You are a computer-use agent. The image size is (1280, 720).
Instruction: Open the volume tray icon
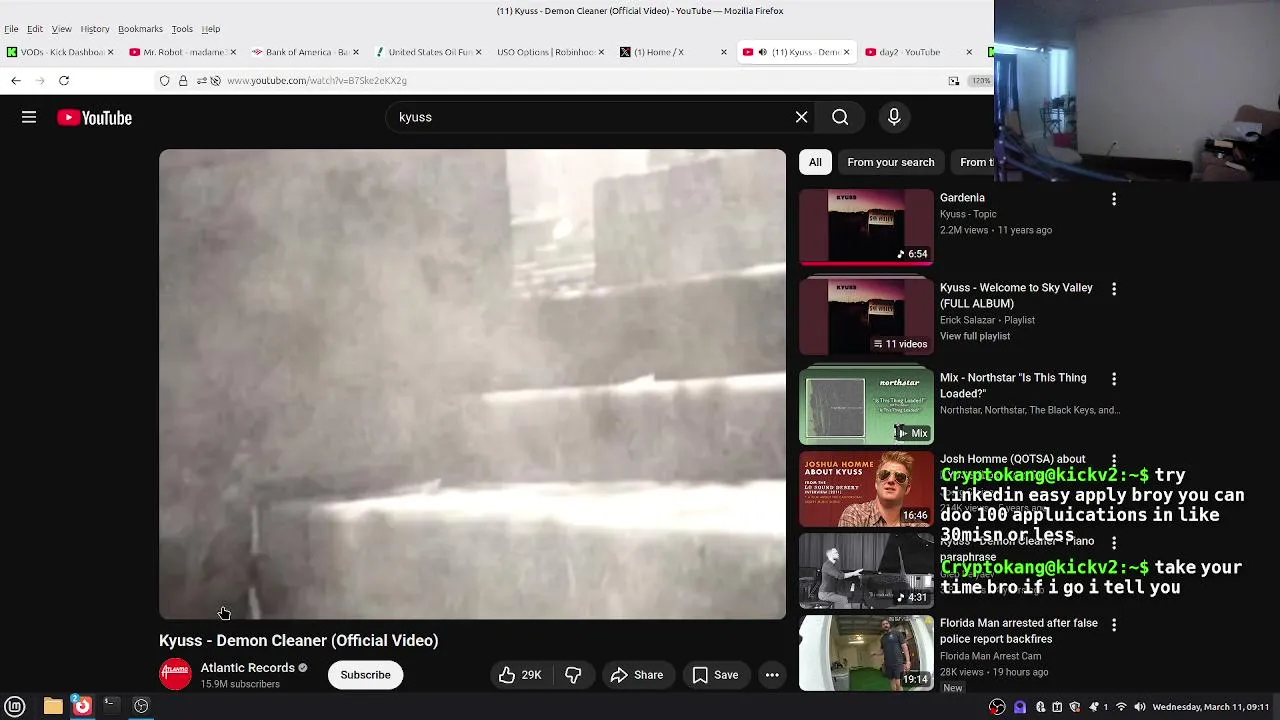click(x=1140, y=707)
